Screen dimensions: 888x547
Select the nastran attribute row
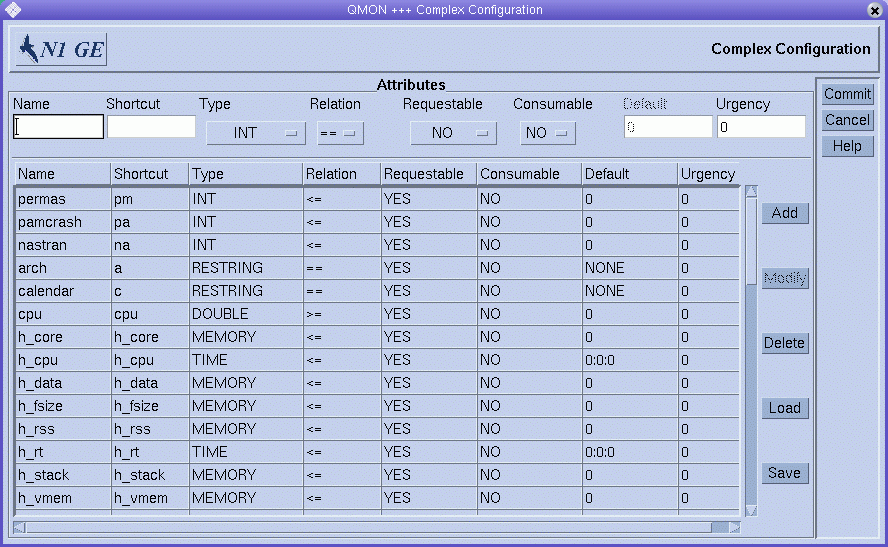[x=377, y=245]
